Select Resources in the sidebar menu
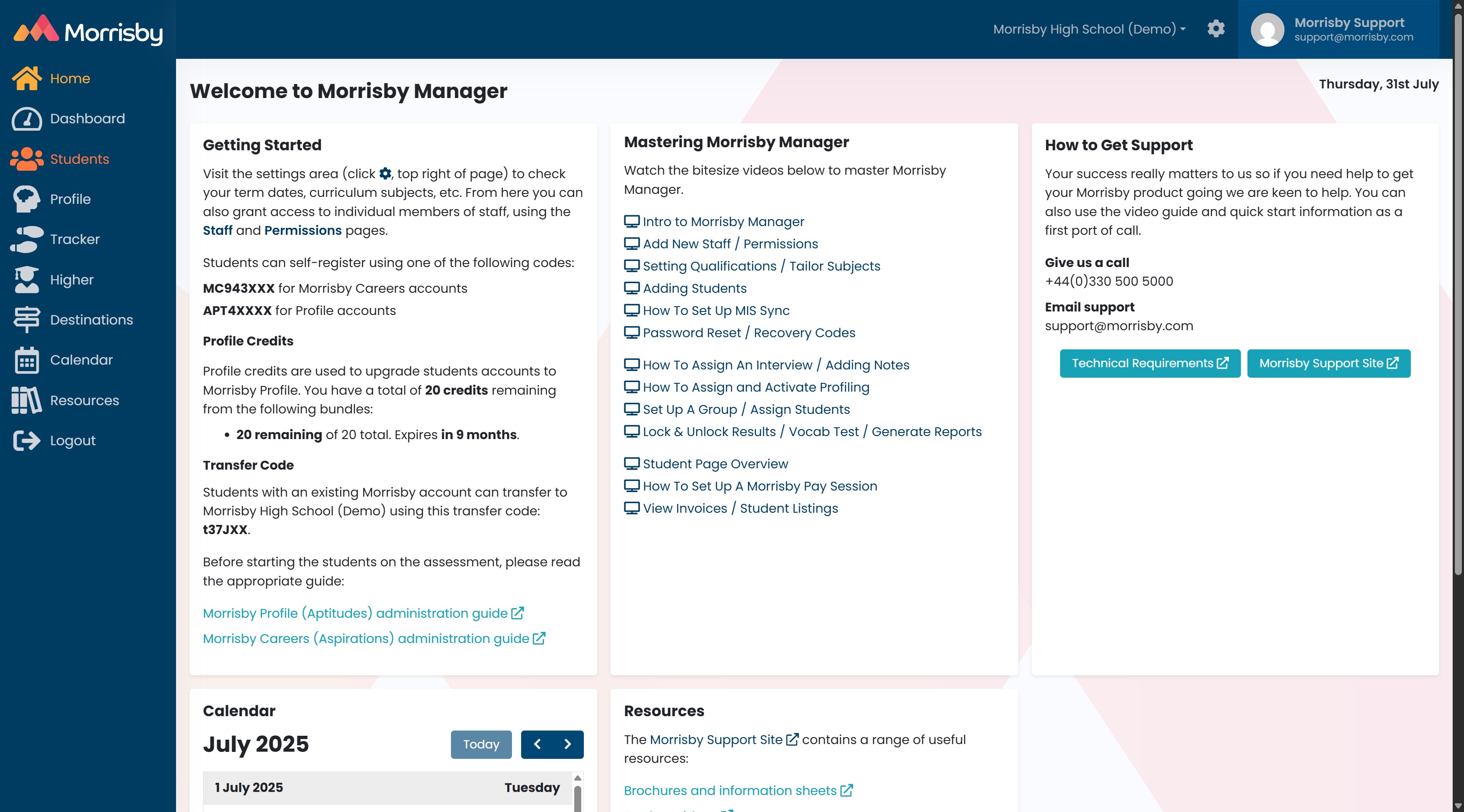 85,401
